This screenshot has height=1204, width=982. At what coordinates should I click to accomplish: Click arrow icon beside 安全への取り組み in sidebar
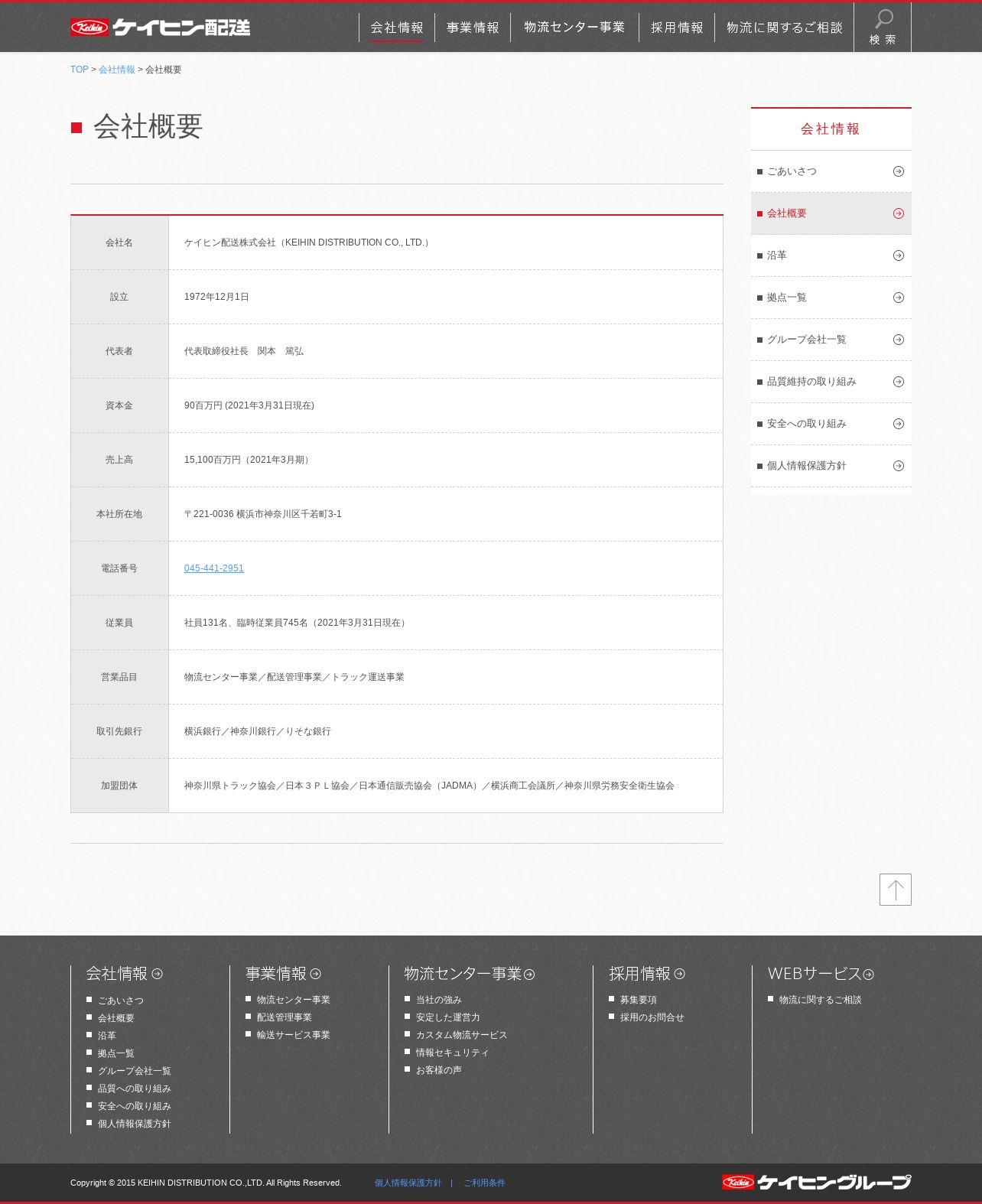899,424
